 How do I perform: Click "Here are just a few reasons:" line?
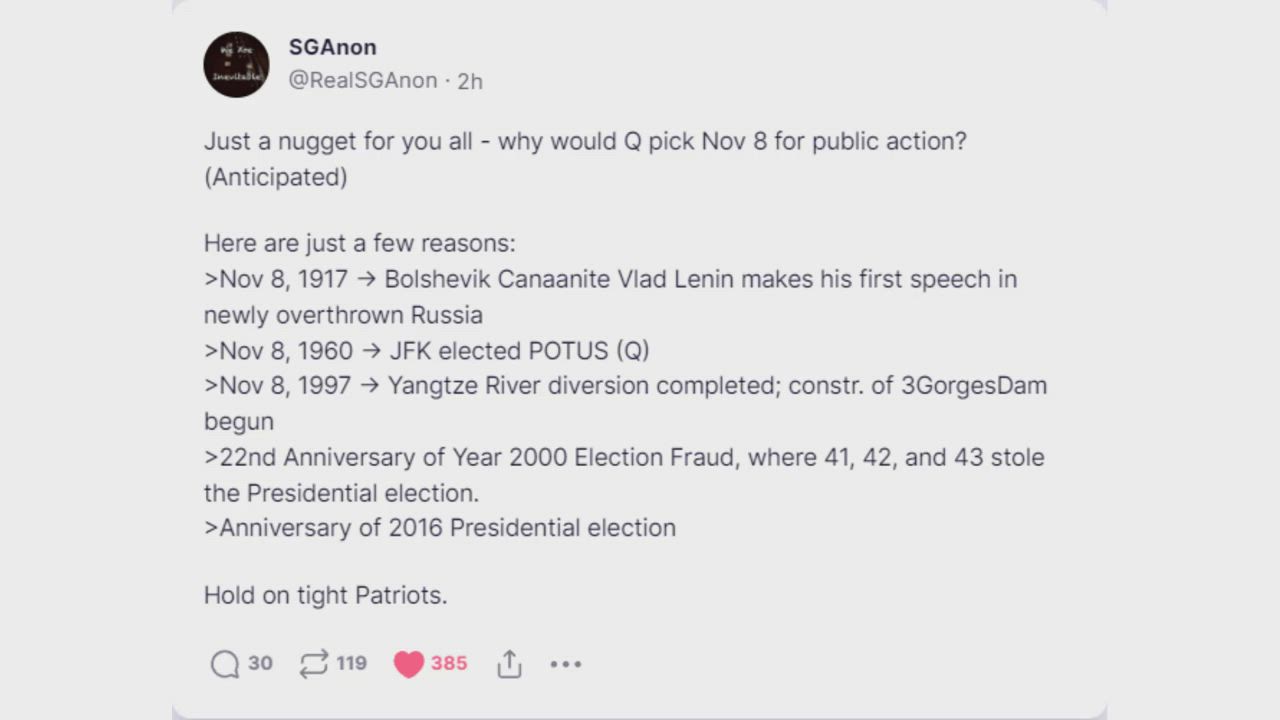[x=359, y=243]
